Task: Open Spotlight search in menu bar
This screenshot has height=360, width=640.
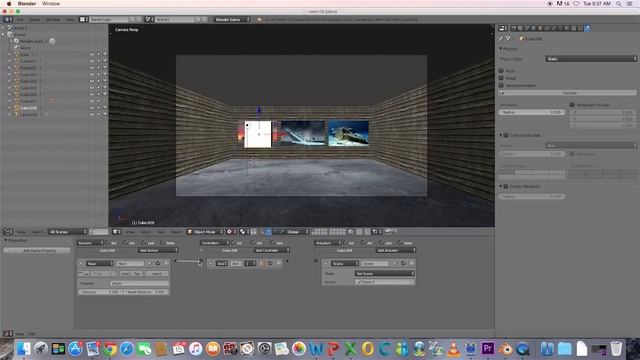Action: pyautogui.click(x=619, y=4)
